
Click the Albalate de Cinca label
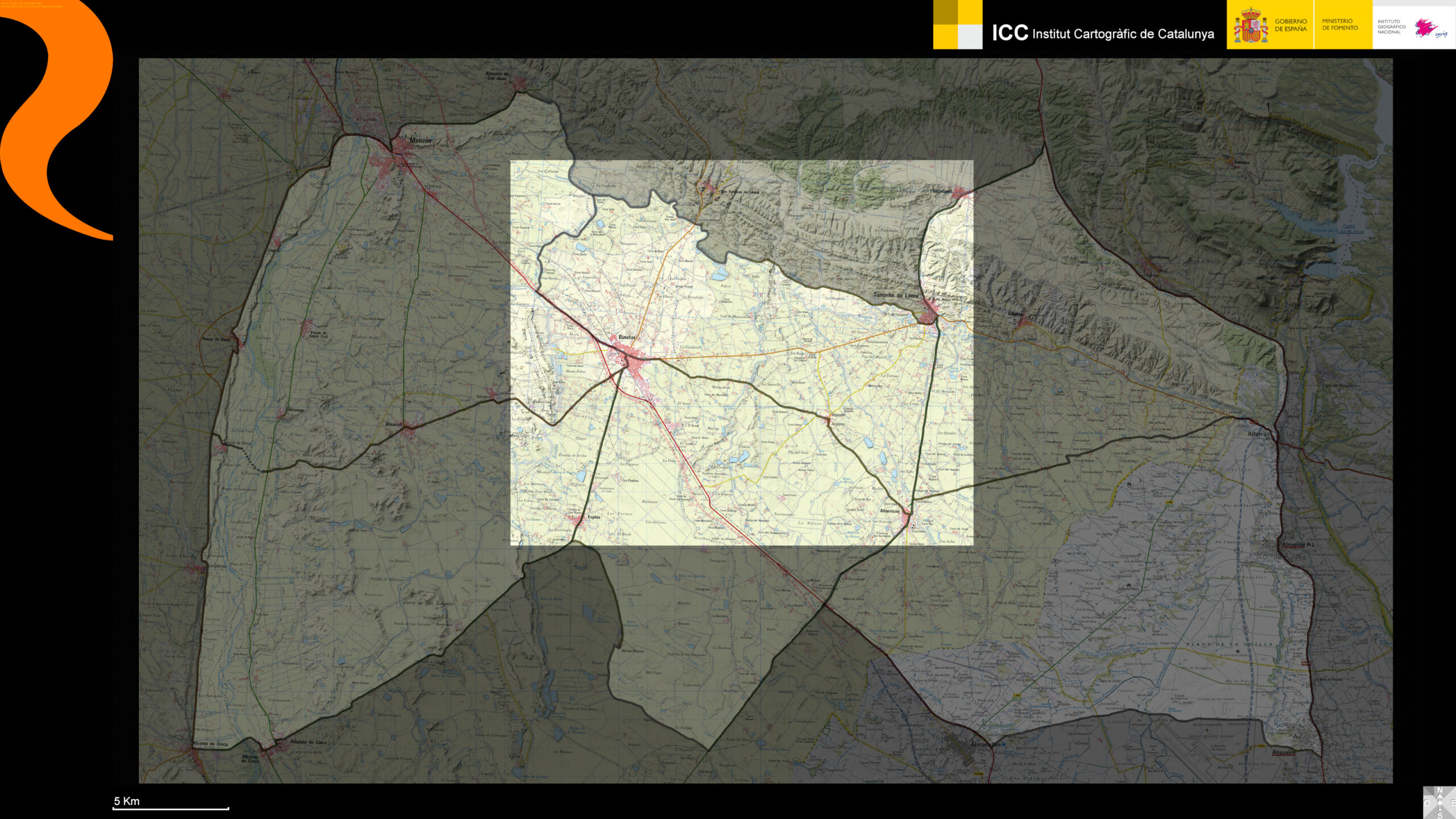click(x=308, y=742)
